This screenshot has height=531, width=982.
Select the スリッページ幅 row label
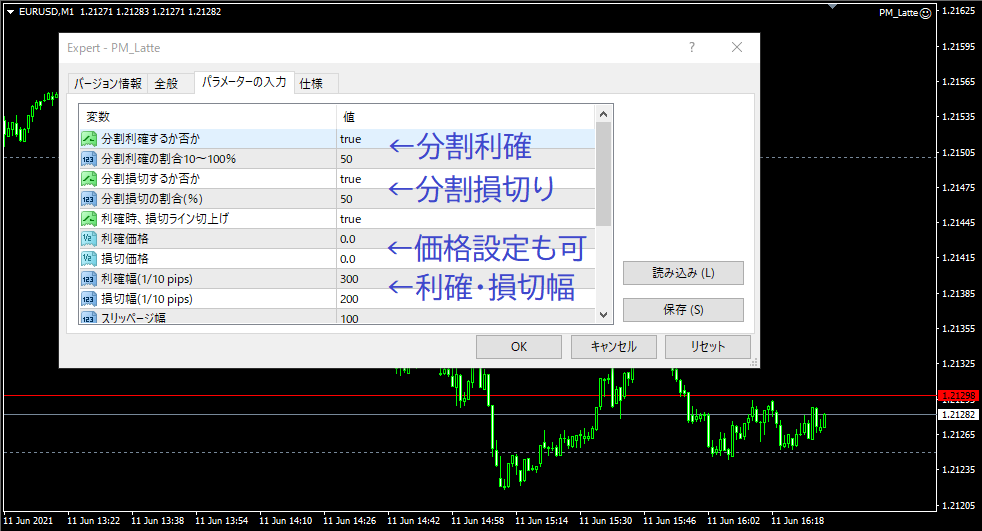pos(133,317)
